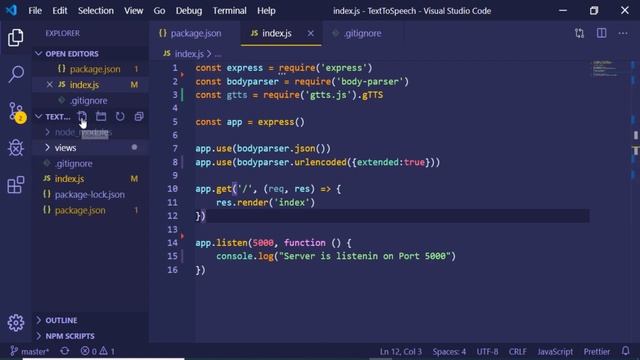Refresh the explorer file tree
The width and height of the screenshot is (640, 360).
[120, 117]
